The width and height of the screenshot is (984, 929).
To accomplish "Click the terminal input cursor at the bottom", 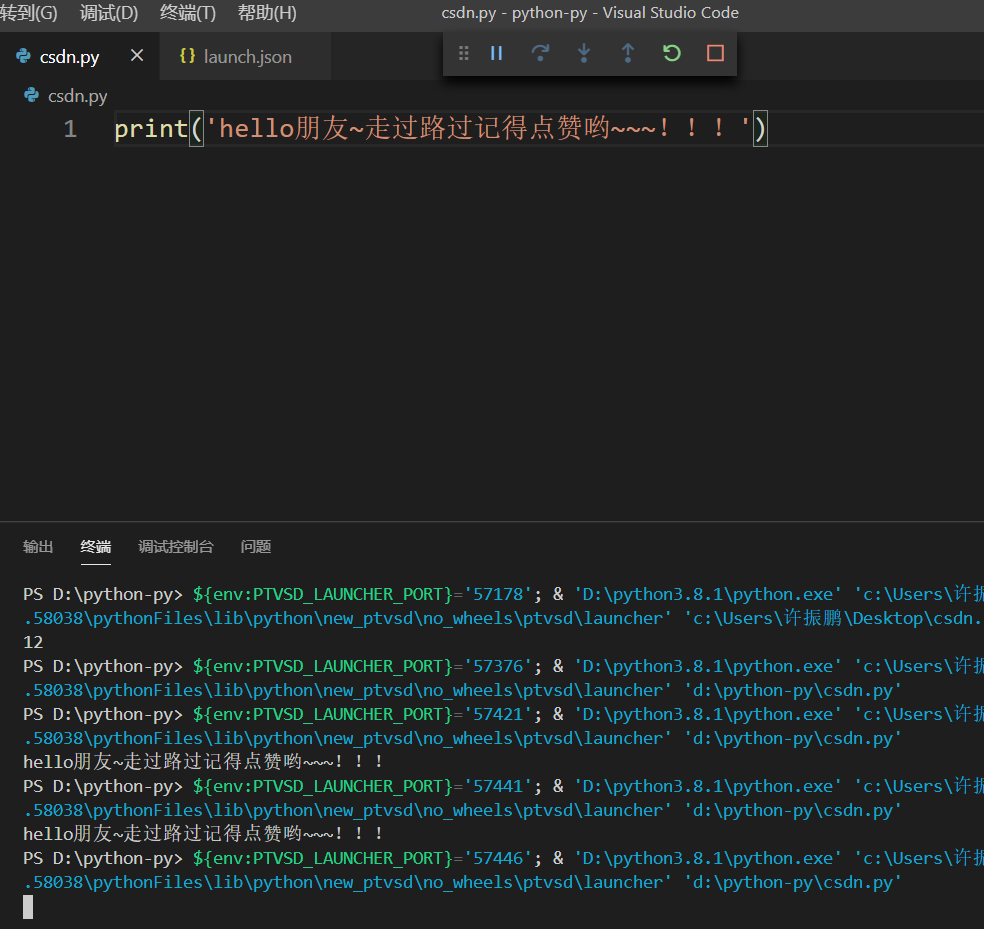I will (30, 906).
